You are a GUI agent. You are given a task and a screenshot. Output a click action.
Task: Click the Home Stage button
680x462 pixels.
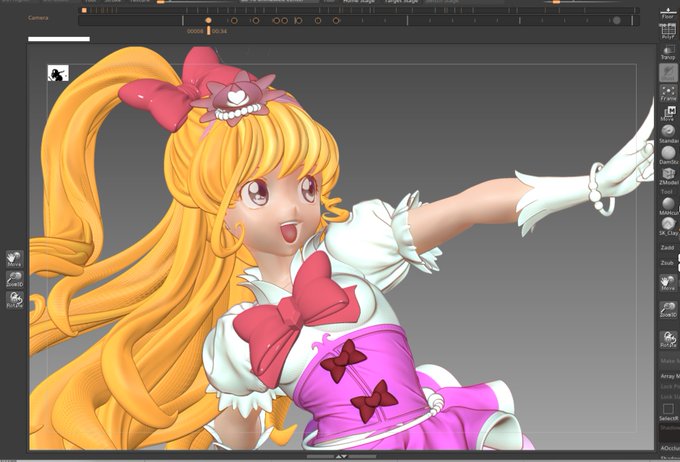click(x=359, y=2)
